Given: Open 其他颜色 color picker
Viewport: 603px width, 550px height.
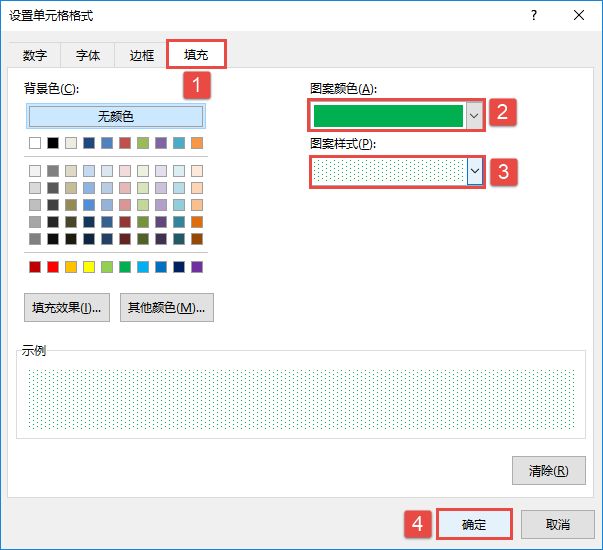Looking at the screenshot, I should point(167,307).
